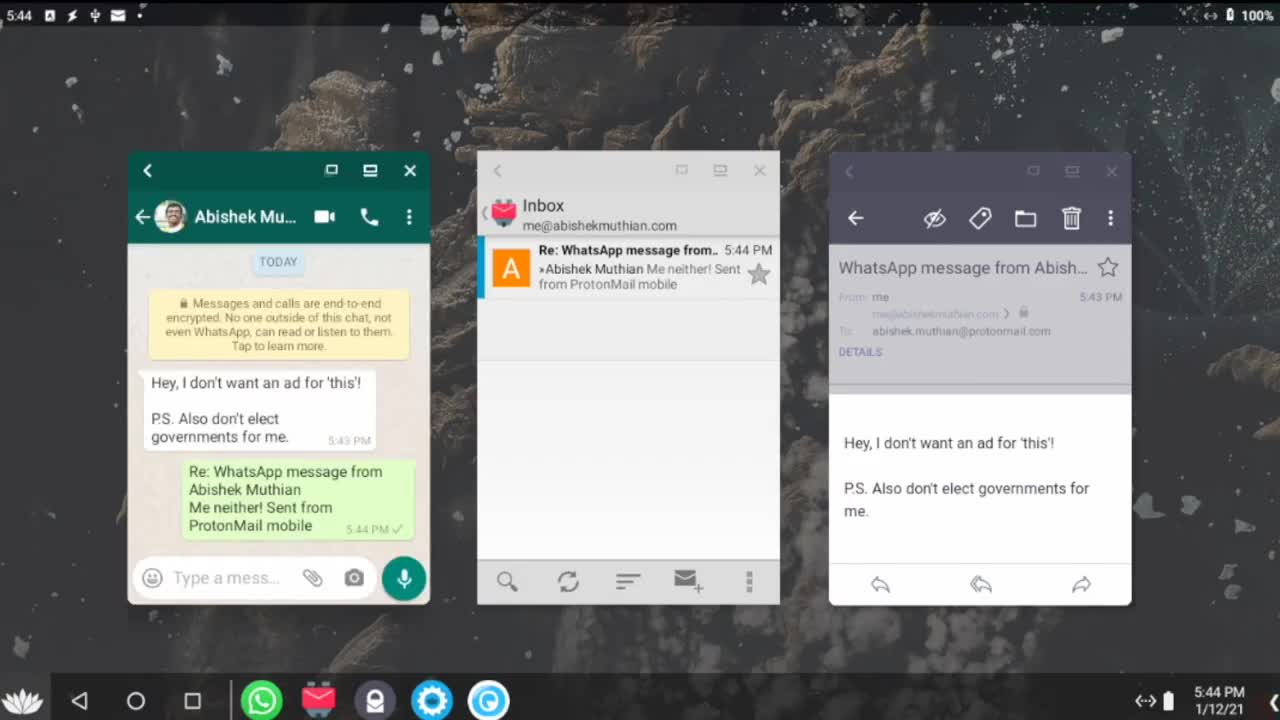1280x720 pixels.
Task: Select recipient abishek.muthian@protonmail.com
Action: click(961, 331)
